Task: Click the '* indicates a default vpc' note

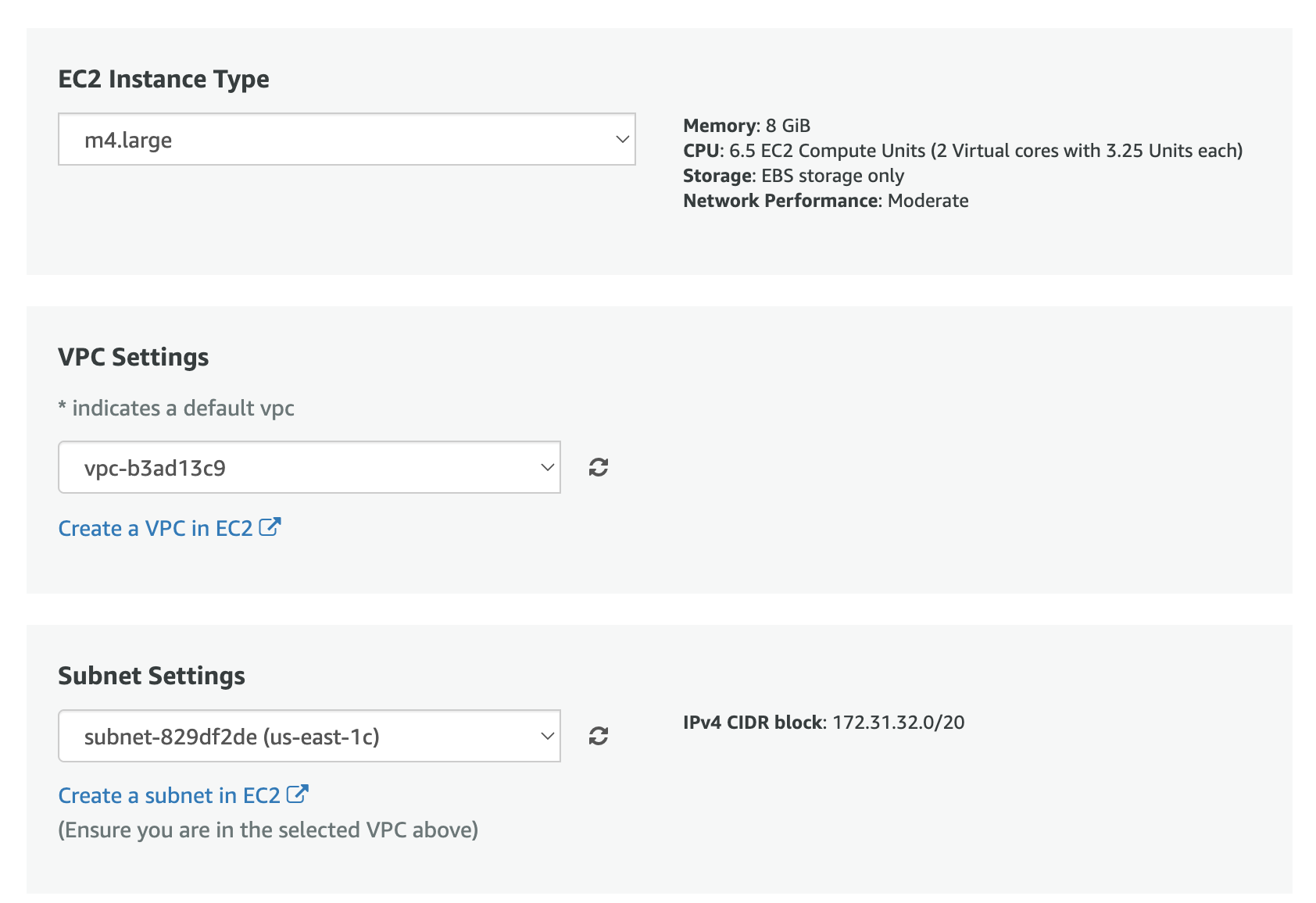Action: (177, 408)
